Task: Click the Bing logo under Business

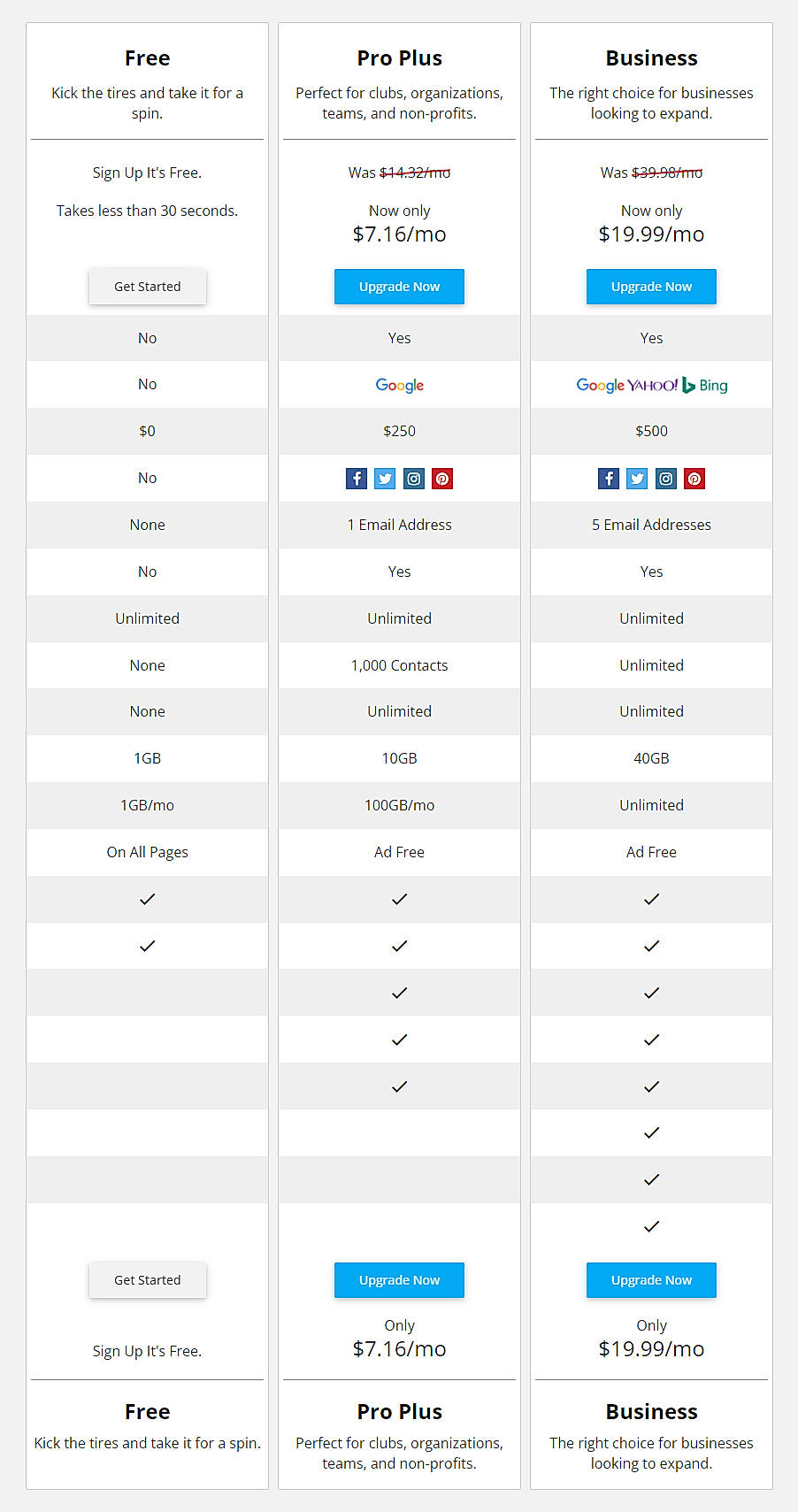Action: click(x=706, y=385)
